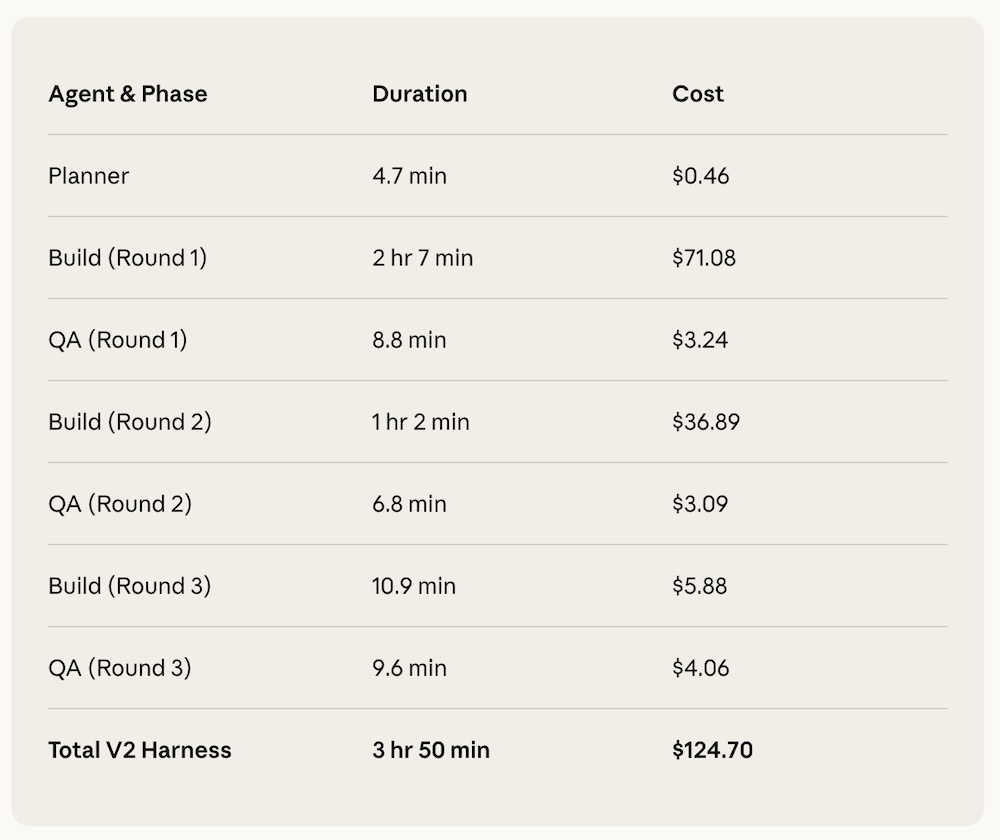Select the Build (Round 3) row label

click(x=130, y=586)
